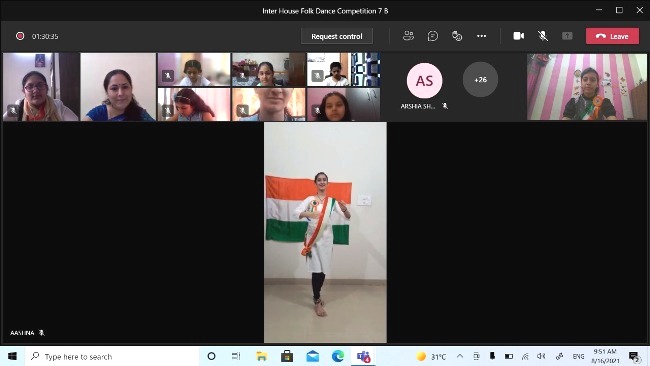Click the ENG language indicator
This screenshot has height=366, width=650.
click(x=579, y=356)
